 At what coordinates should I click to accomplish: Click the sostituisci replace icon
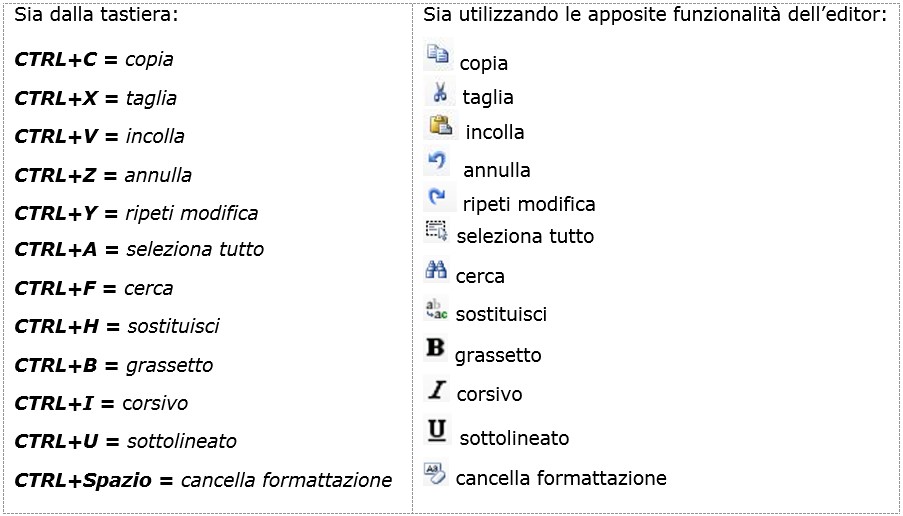point(436,309)
